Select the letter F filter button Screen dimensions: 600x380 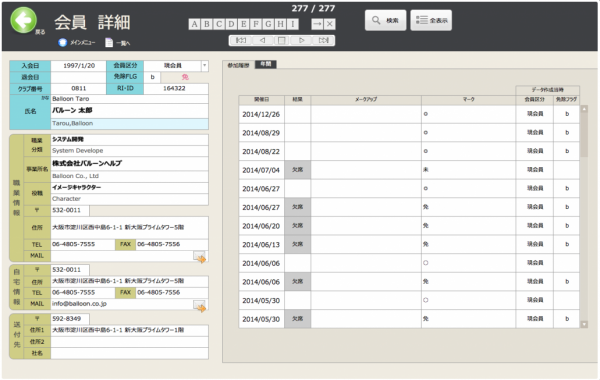[x=256, y=24]
